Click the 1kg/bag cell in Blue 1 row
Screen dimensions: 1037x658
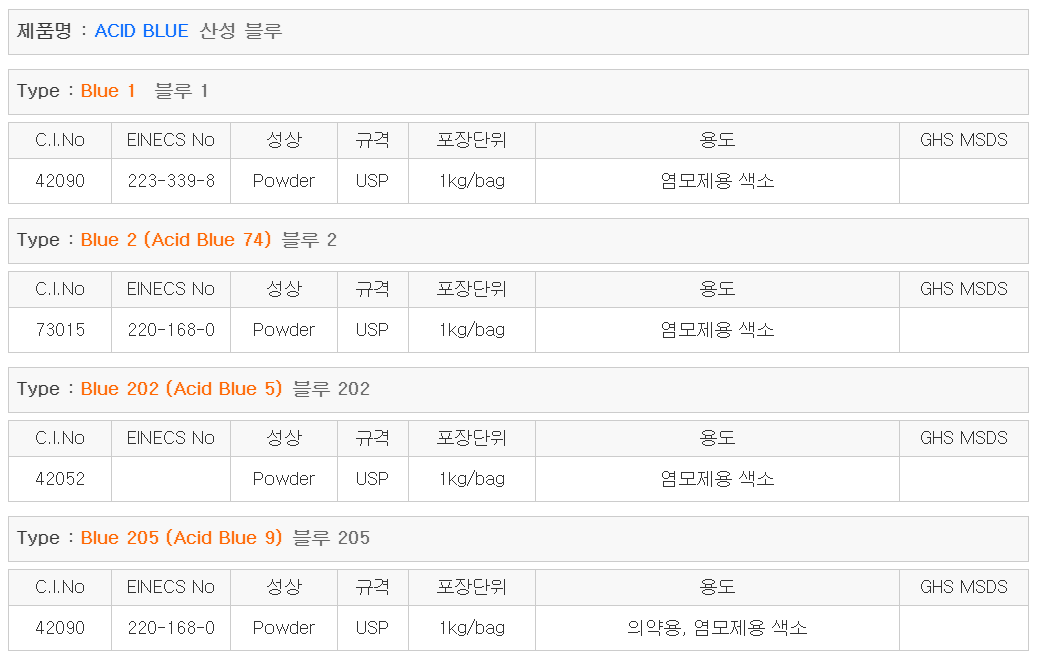(x=472, y=181)
